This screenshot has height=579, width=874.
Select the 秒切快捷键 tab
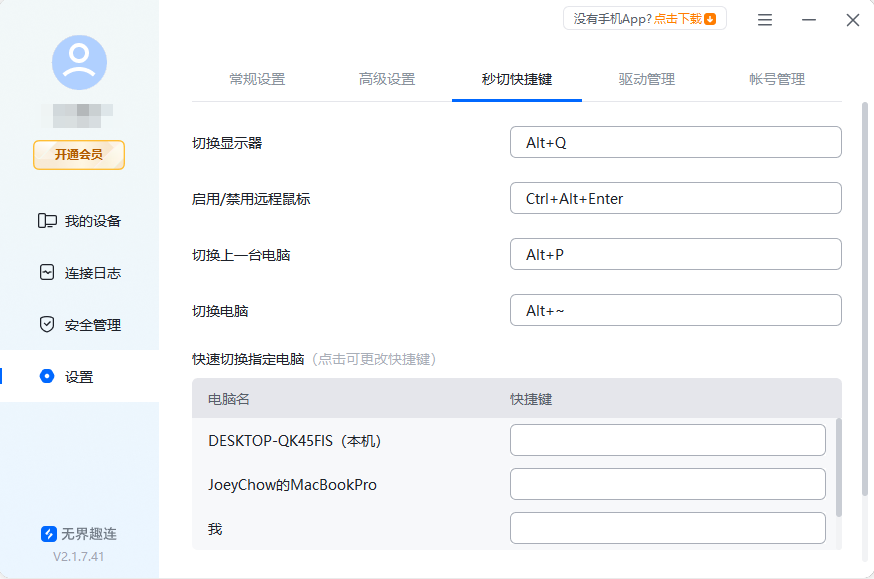[517, 80]
